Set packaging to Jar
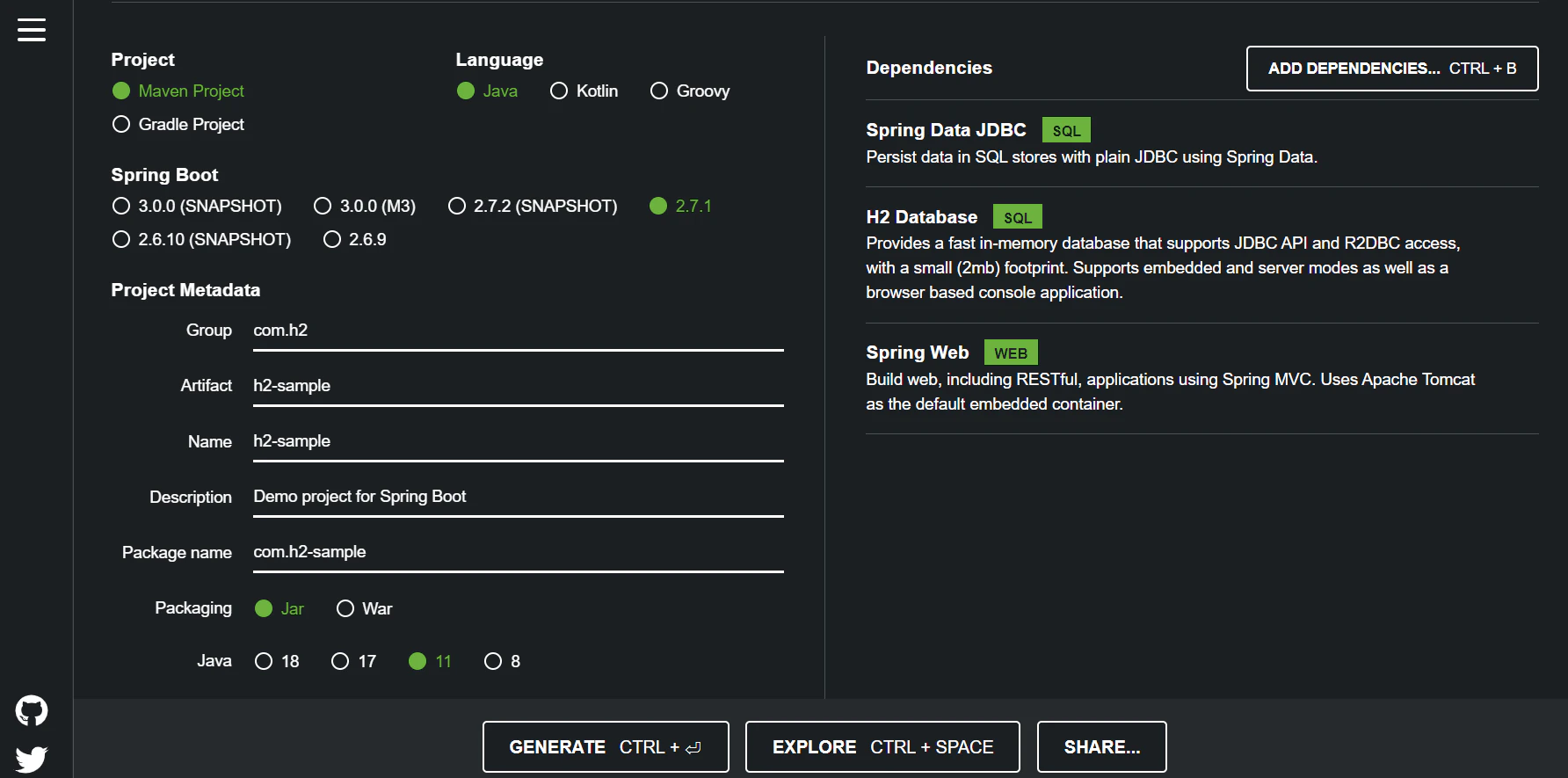 point(279,608)
